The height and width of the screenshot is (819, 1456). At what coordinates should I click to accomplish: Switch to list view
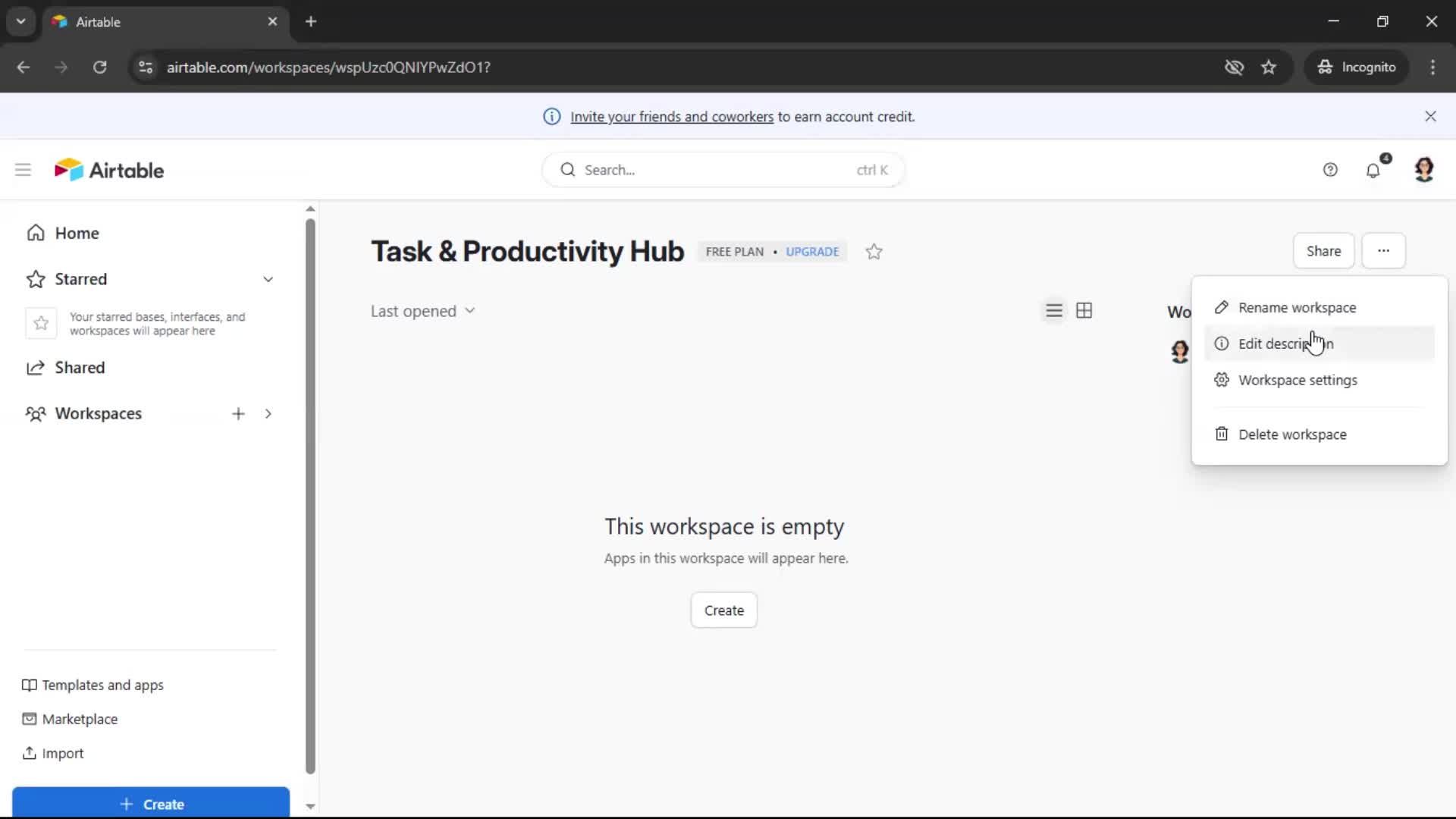(1054, 311)
